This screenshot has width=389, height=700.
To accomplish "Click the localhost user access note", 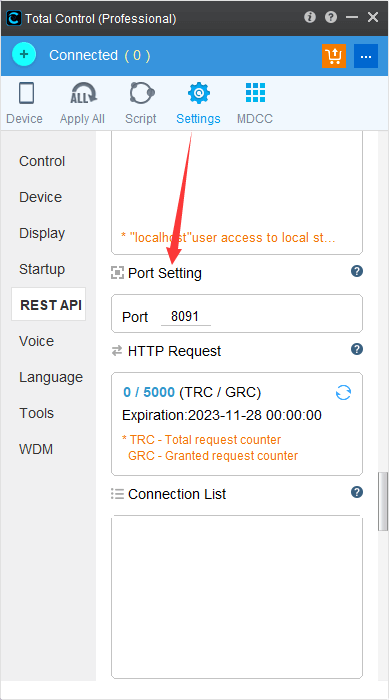I will tap(228, 238).
